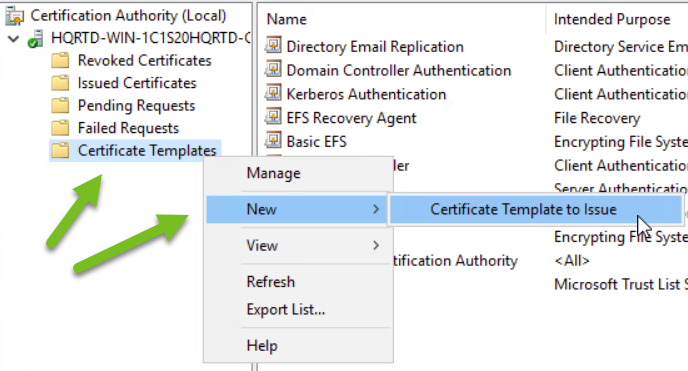Click the HQRTD-WIN server icon with green check
Screen dimensions: 688x371
[x=36, y=39]
